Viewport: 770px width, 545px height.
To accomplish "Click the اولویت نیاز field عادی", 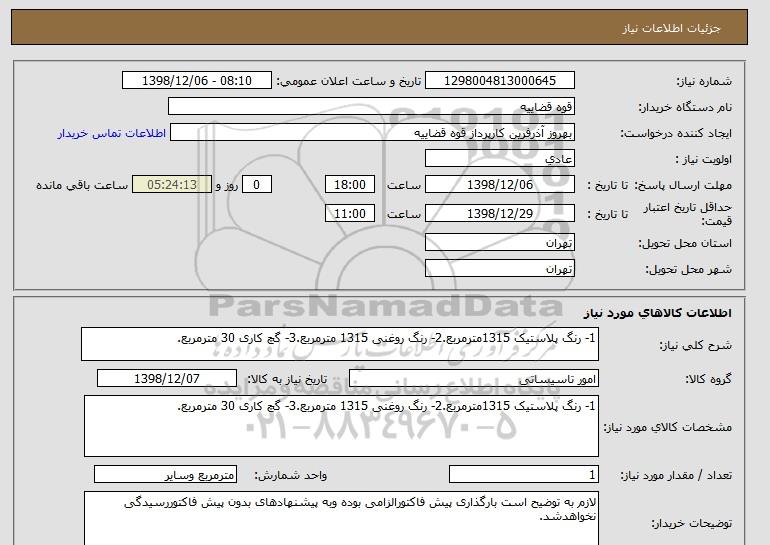I will coord(499,159).
